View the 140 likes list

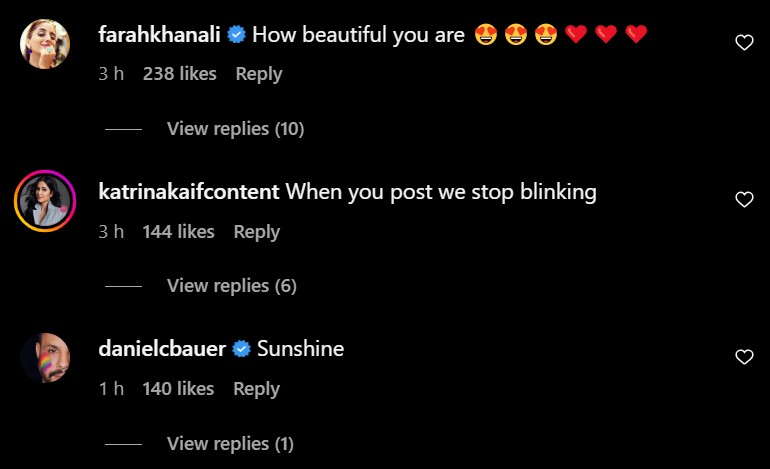[179, 389]
